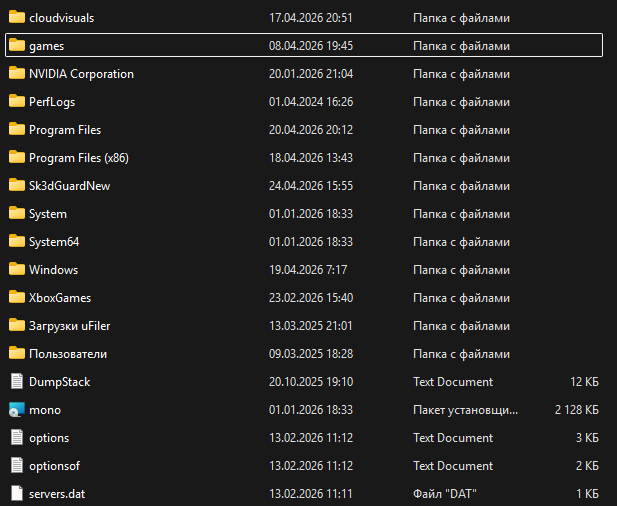Click the DumpStack text document icon

coord(16,382)
